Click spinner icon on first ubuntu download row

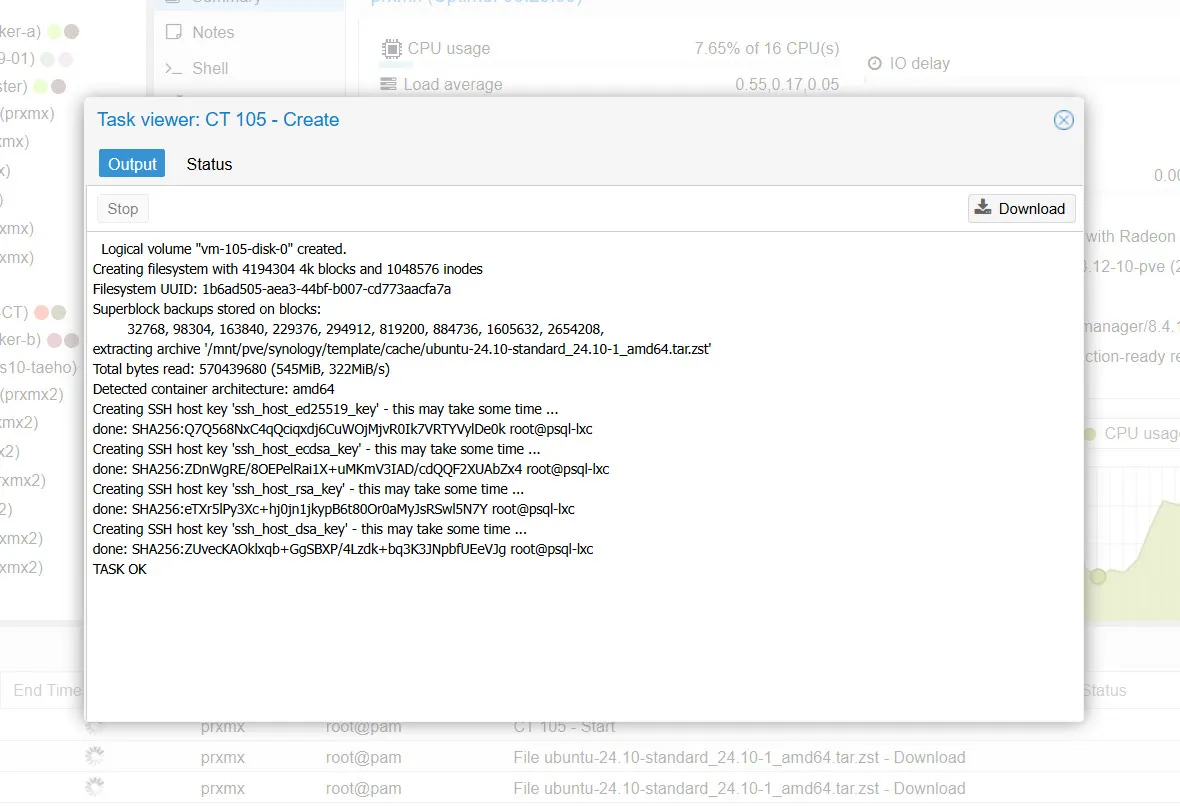(95, 758)
